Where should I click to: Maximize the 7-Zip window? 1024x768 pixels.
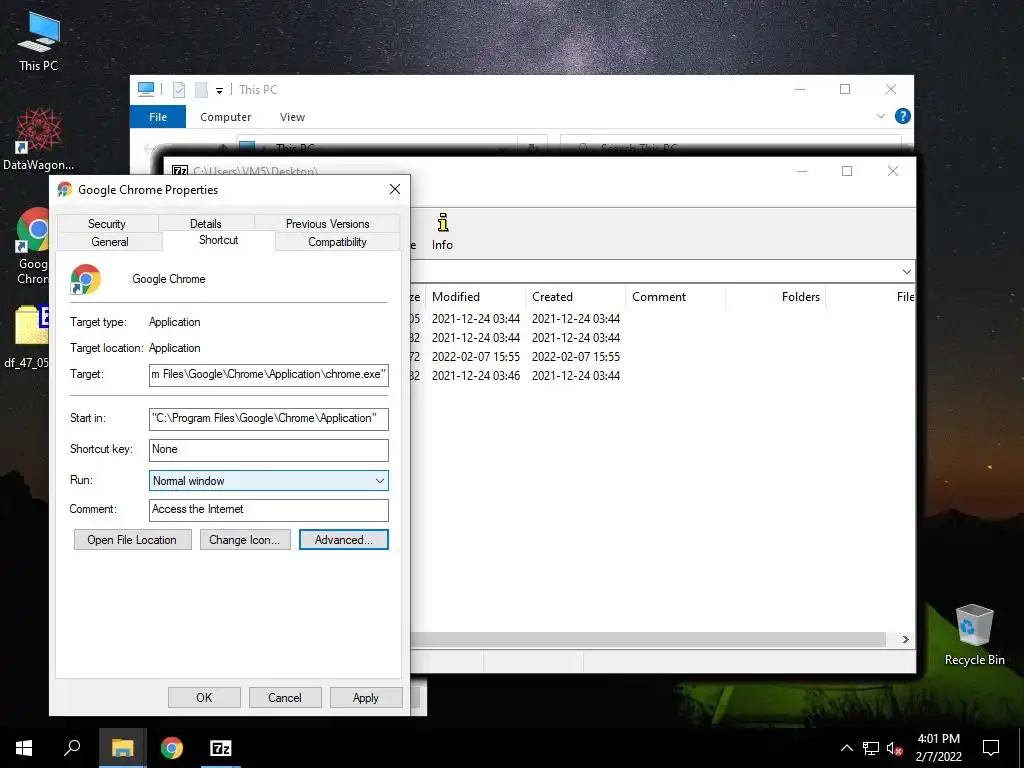[847, 171]
